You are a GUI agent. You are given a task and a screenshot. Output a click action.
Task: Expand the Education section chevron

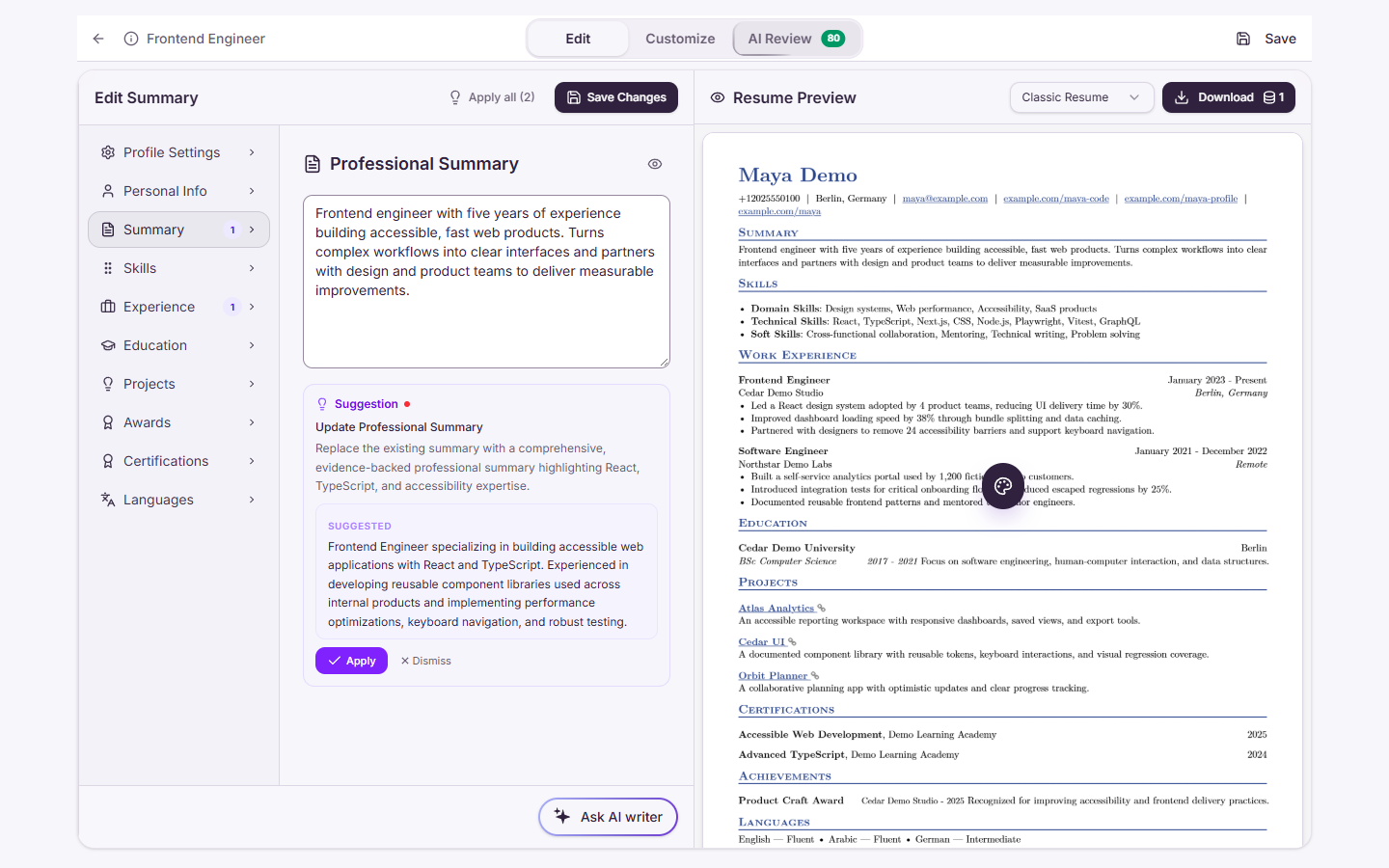(x=252, y=345)
